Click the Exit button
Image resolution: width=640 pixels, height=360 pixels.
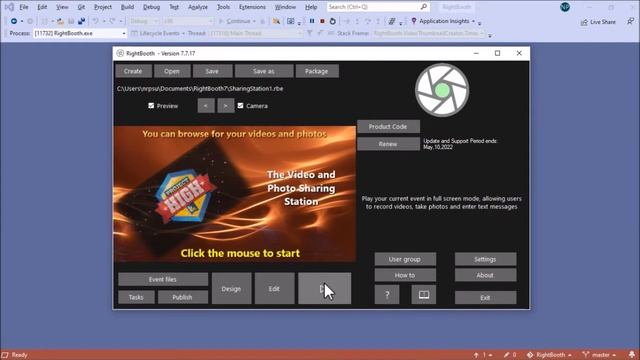coord(485,298)
